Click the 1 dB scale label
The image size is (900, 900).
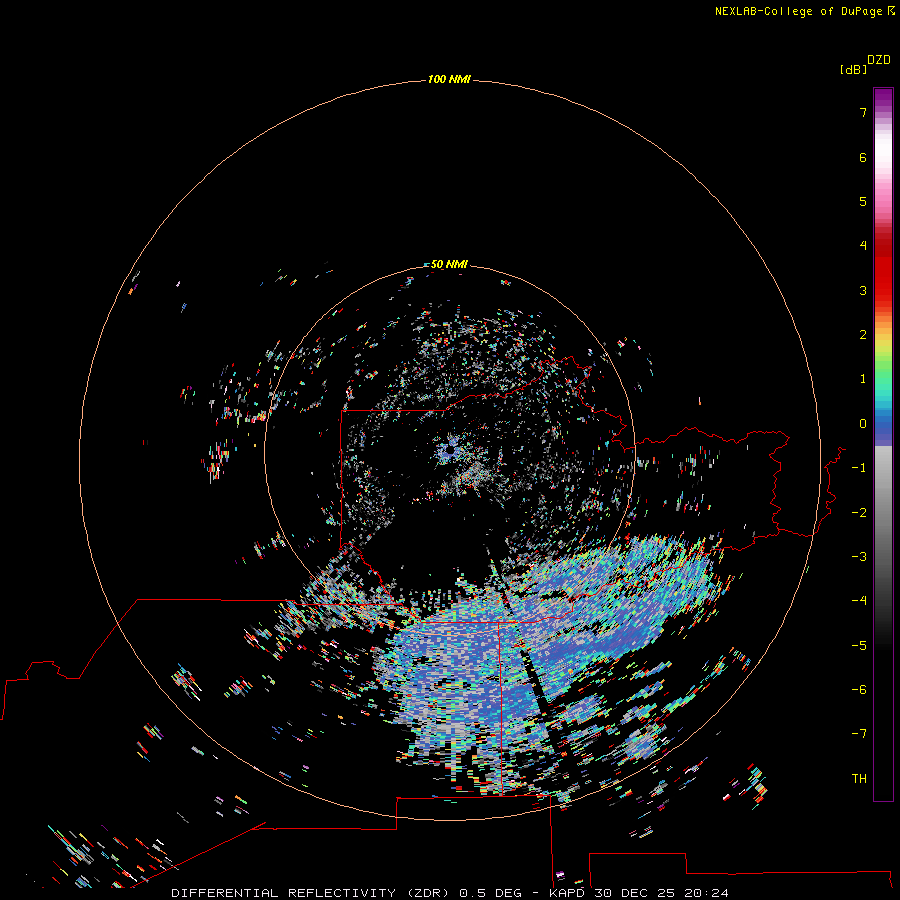863,379
